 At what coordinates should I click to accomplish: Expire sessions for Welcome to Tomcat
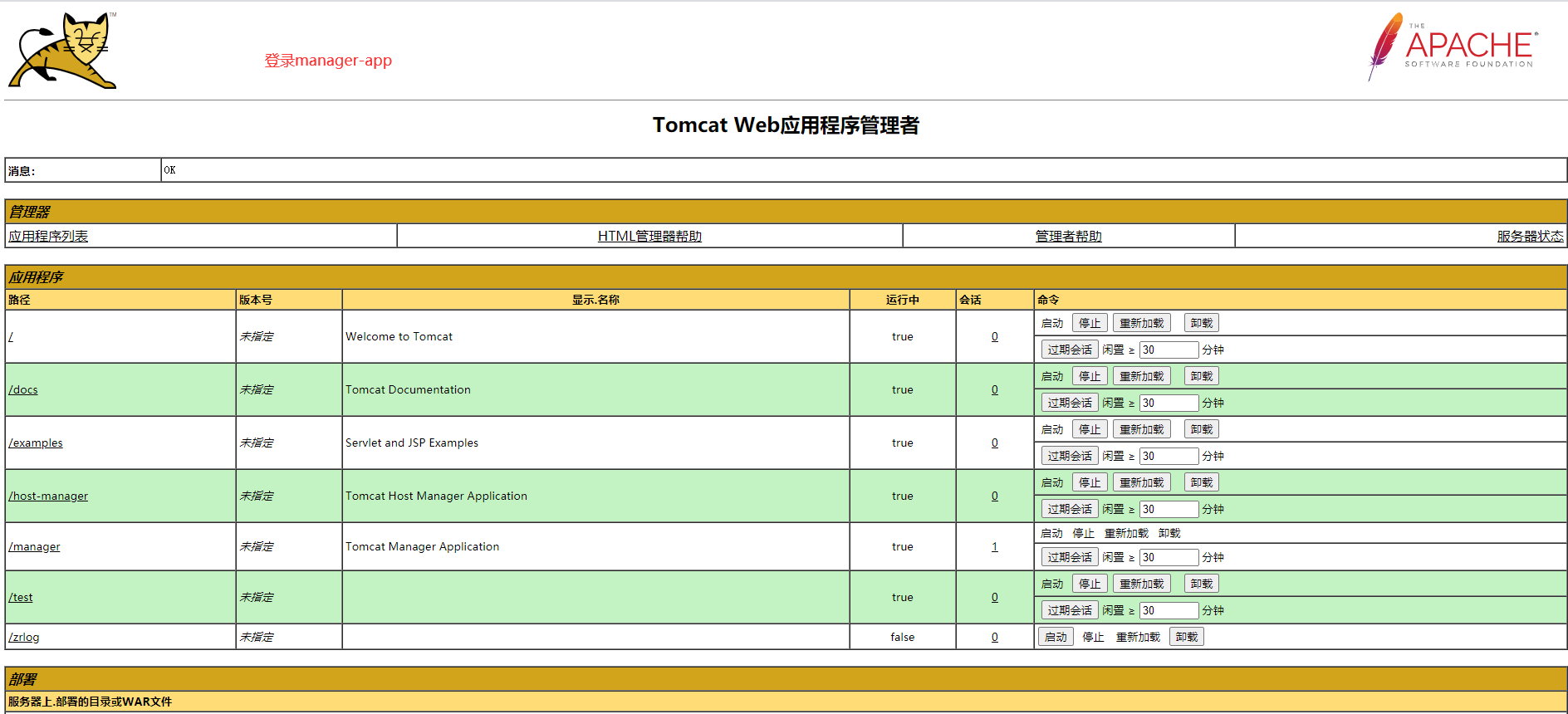pos(1070,350)
